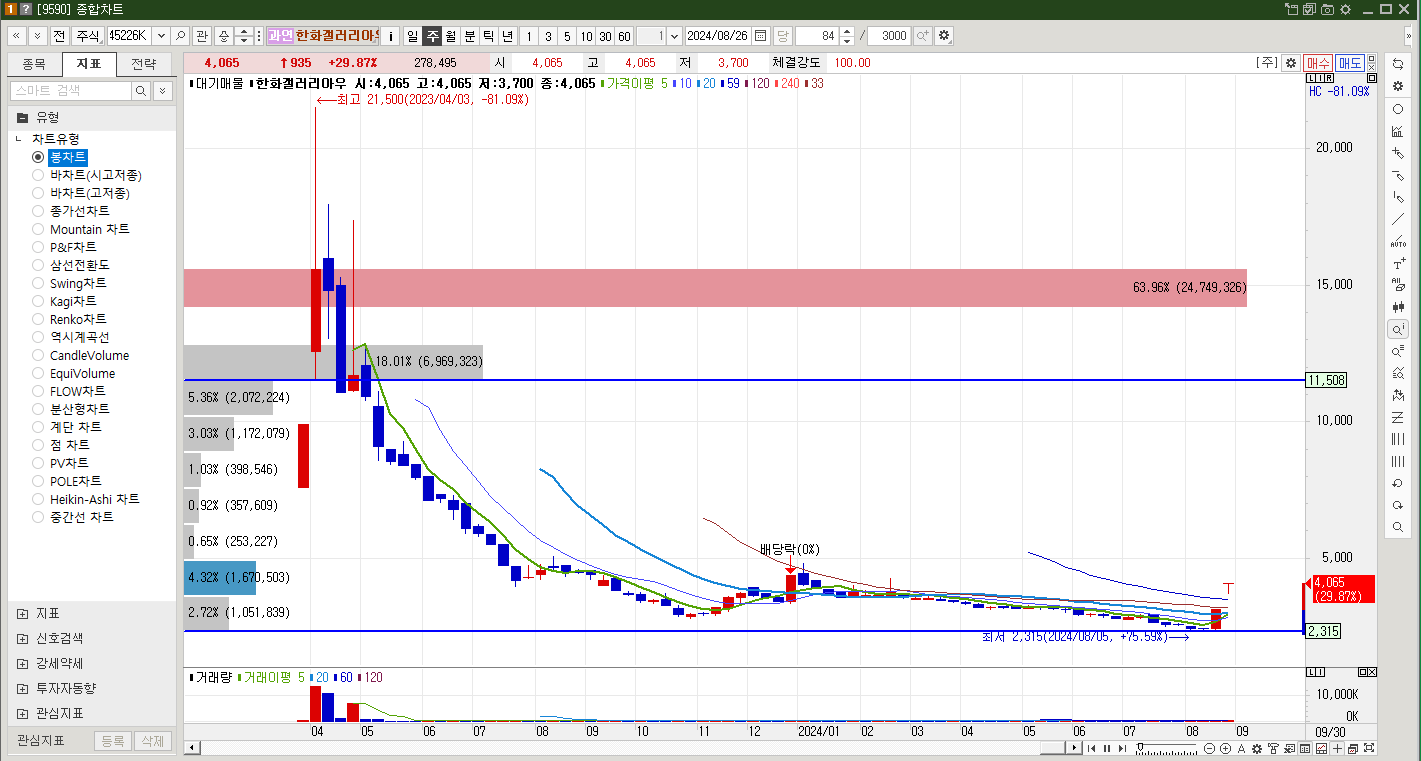Toggle the magnifier info lookup tool

tap(1398, 329)
